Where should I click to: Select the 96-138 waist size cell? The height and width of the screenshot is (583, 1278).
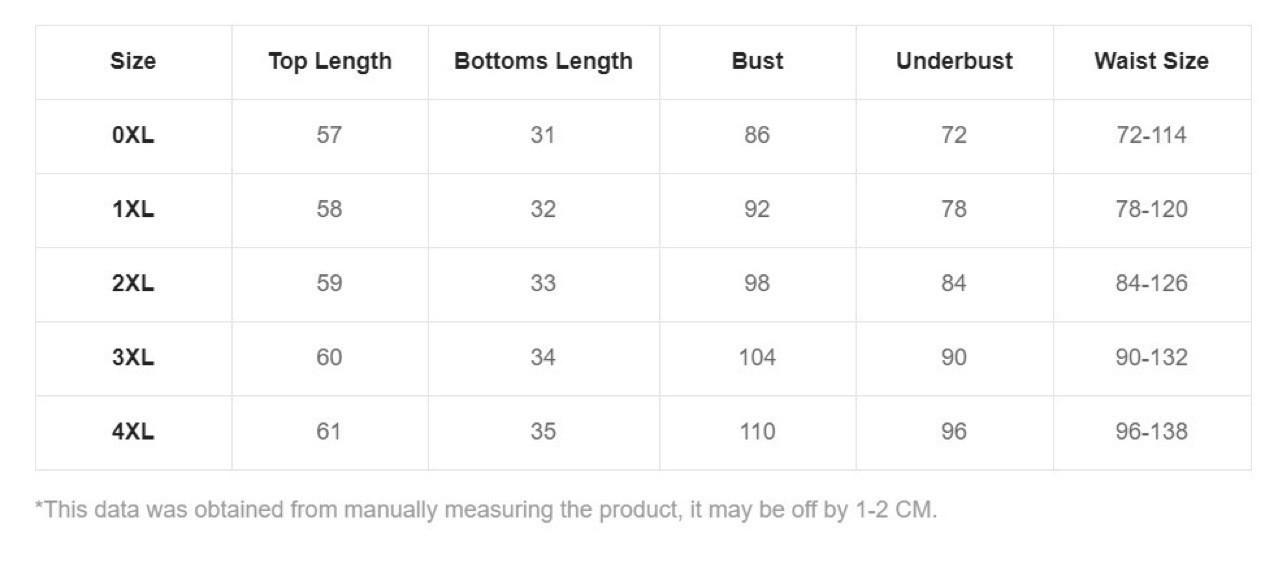[x=1151, y=431]
